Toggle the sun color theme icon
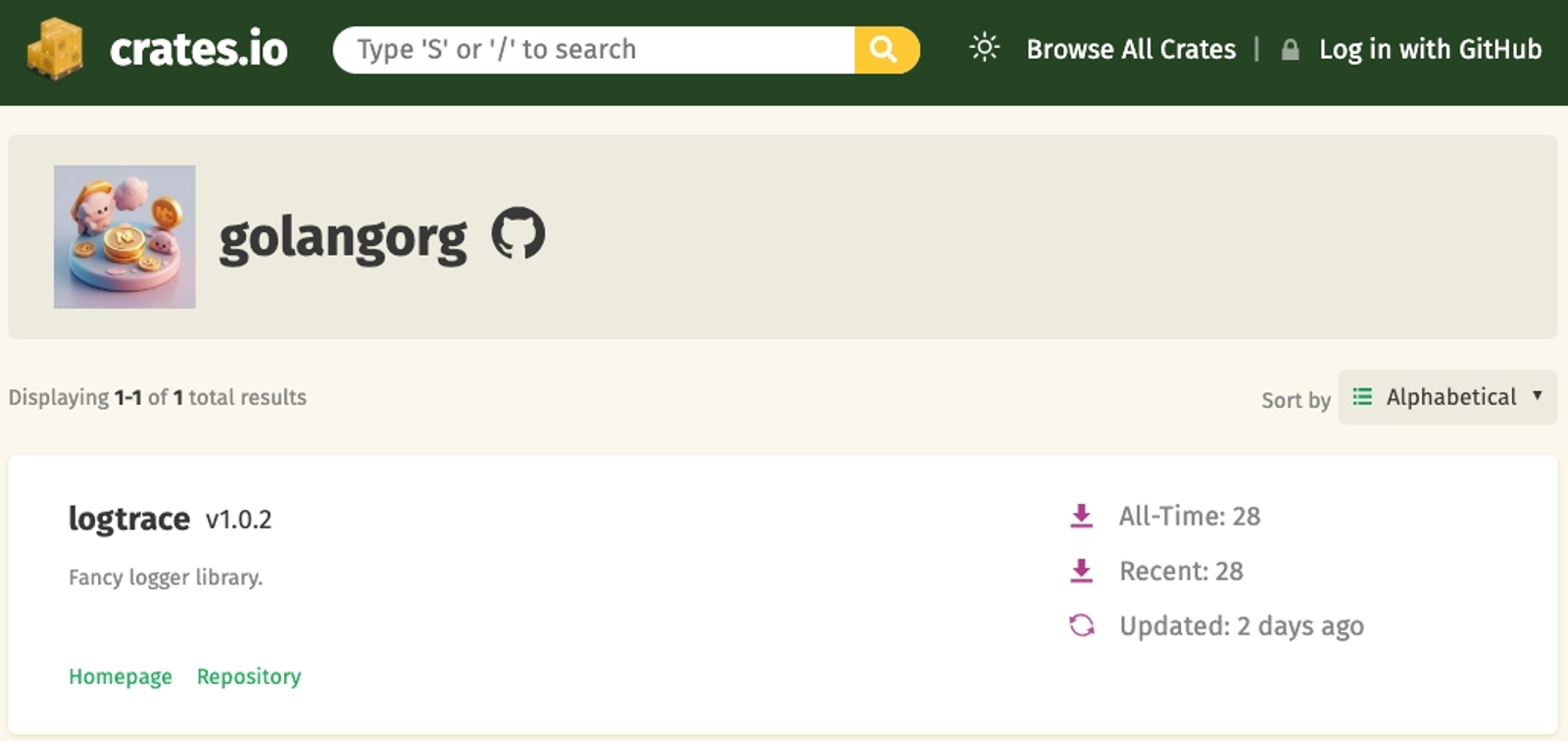Viewport: 1568px width, 741px height. pyautogui.click(x=984, y=48)
